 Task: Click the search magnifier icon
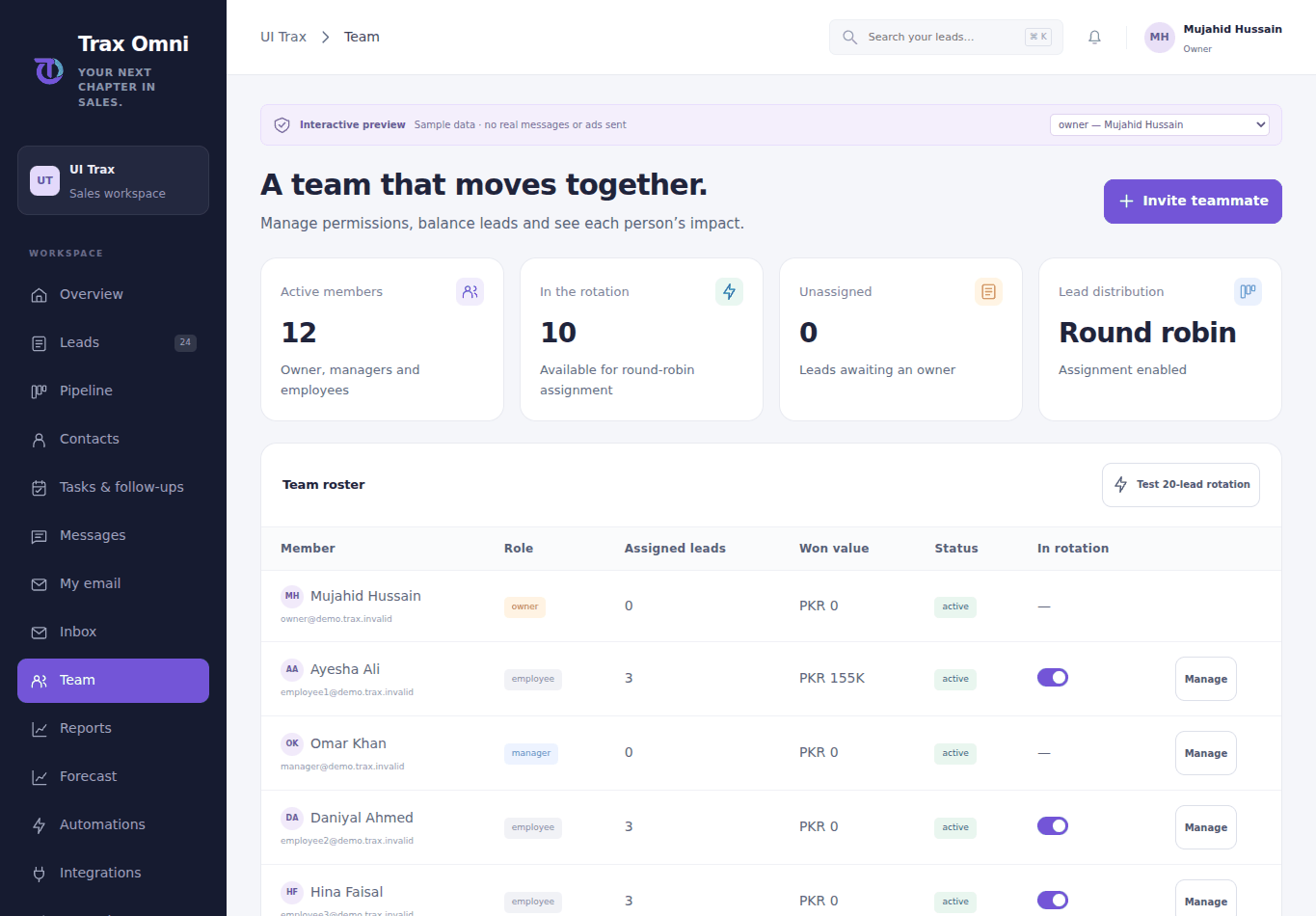point(849,38)
